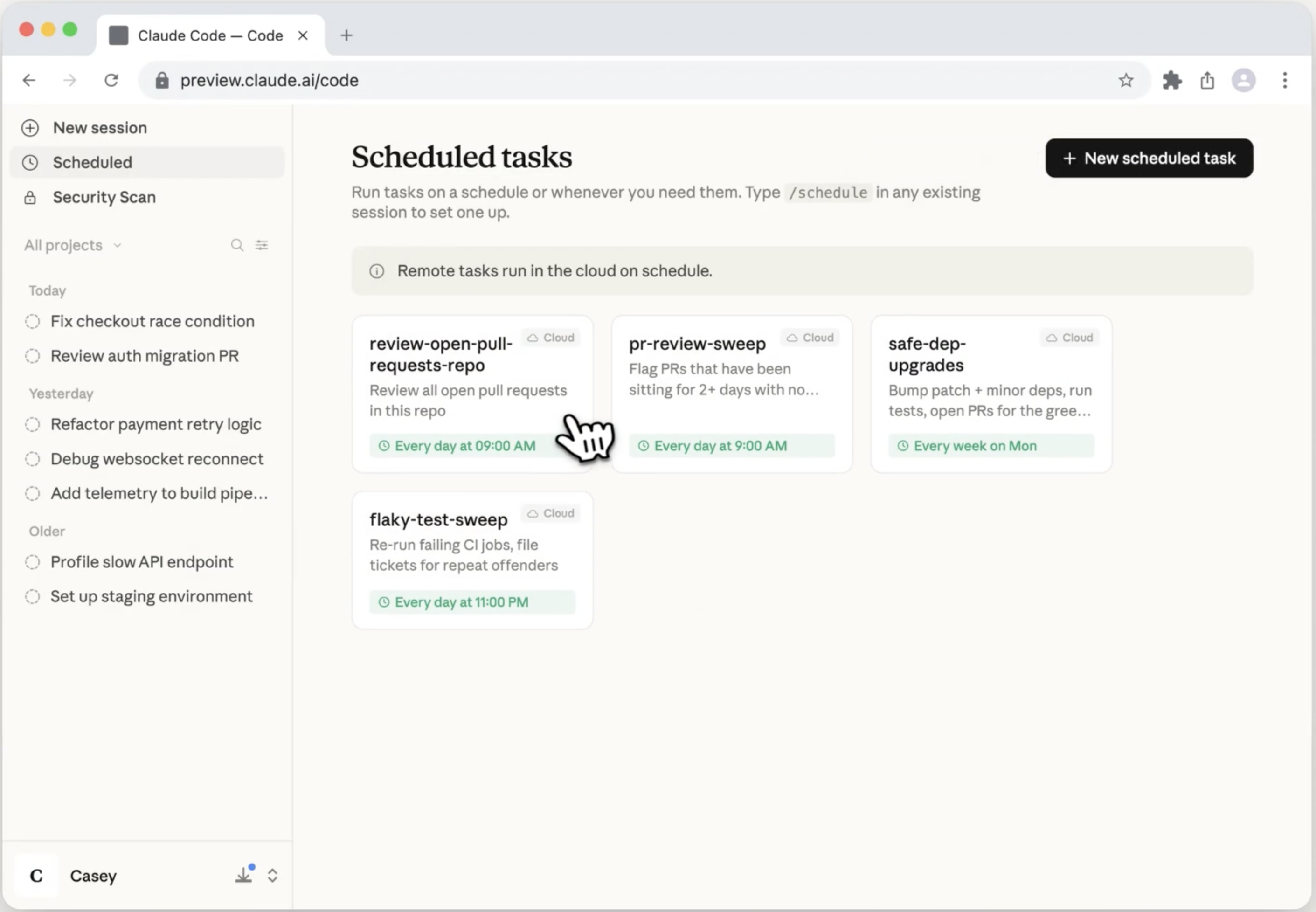
Task: Open the Chrome three-dot menu
Action: point(1285,80)
